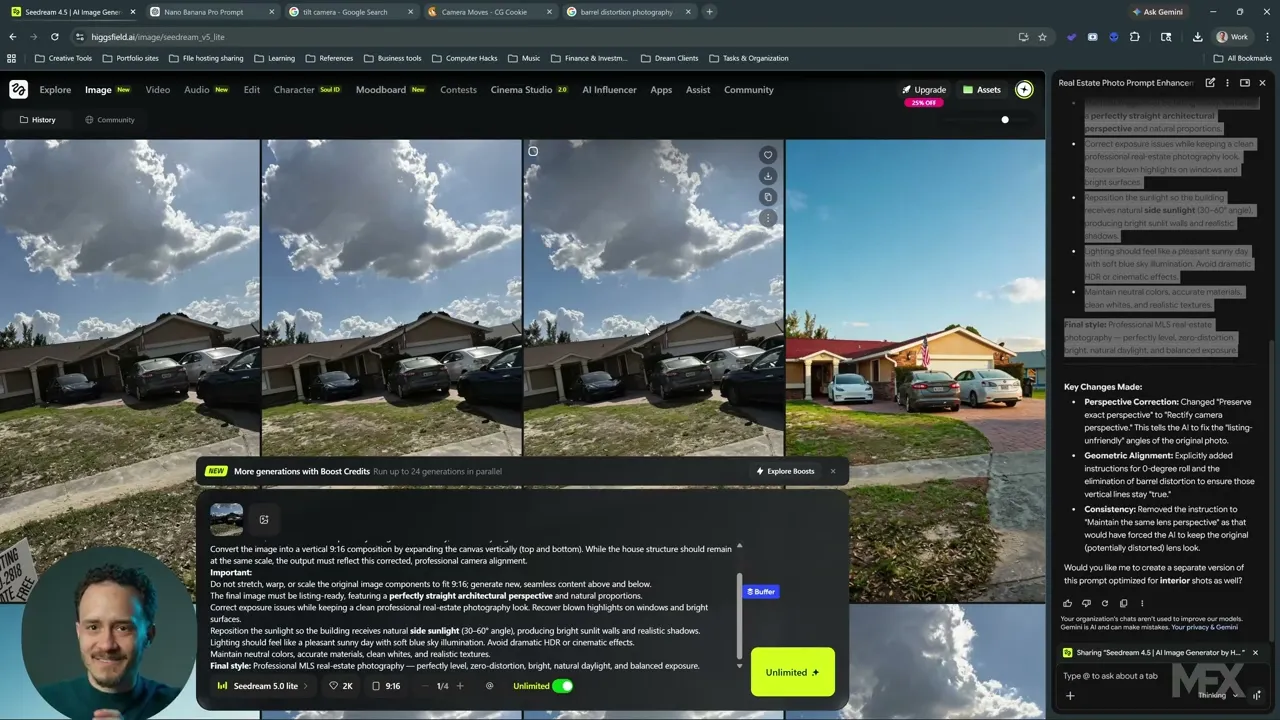Switch to the History tab
Viewport: 1280px width, 720px height.
coord(37,120)
